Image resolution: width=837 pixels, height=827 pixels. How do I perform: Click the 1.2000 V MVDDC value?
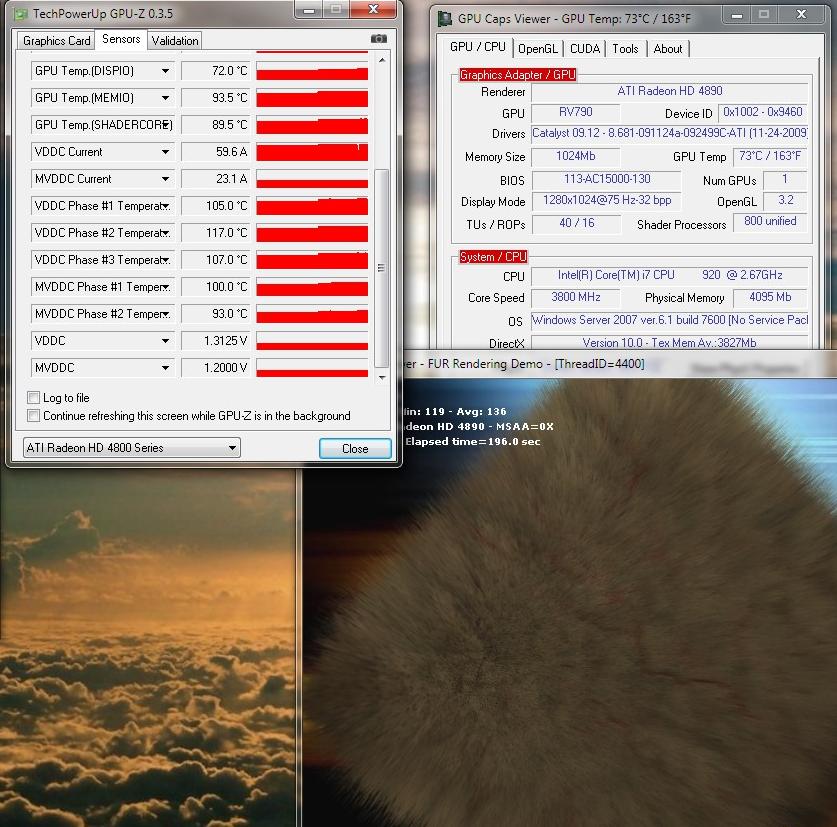(216, 368)
